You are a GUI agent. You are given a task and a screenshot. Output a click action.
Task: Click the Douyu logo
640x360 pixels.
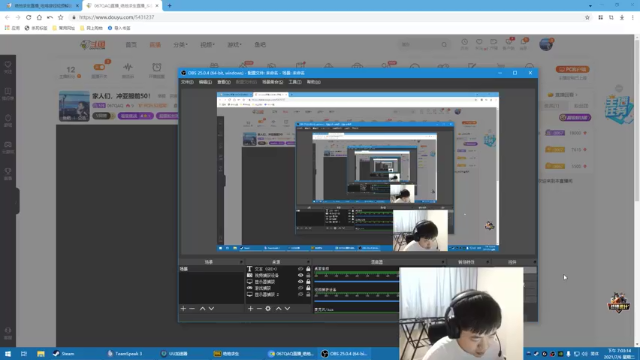[x=93, y=44]
